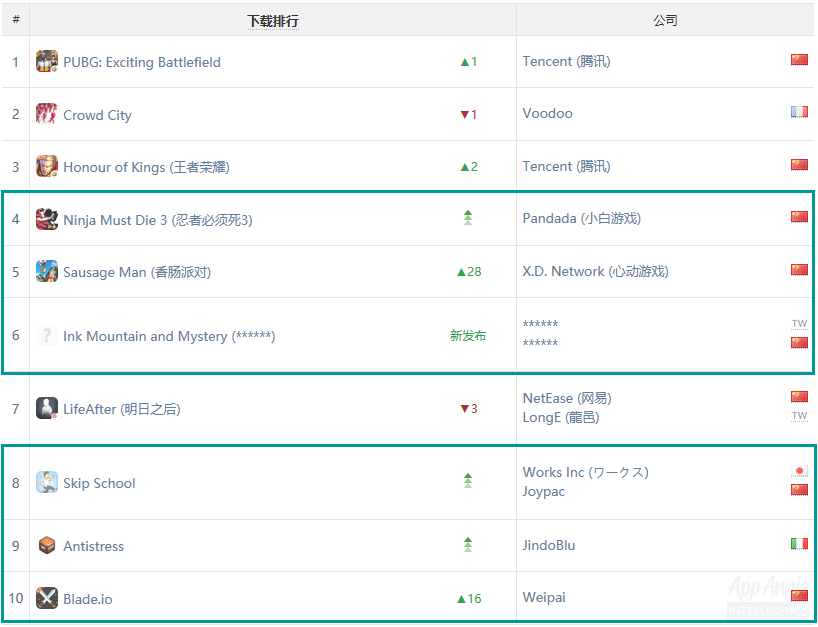Click the TW label in LifeAfter row
Image resolution: width=818 pixels, height=627 pixels.
(x=799, y=416)
